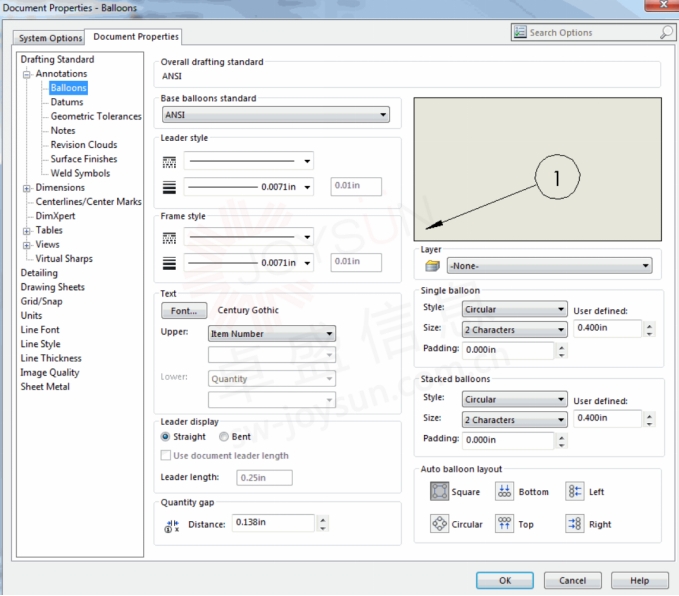The image size is (679, 596).
Task: Click the Frame style line type icon
Action: [x=169, y=238]
